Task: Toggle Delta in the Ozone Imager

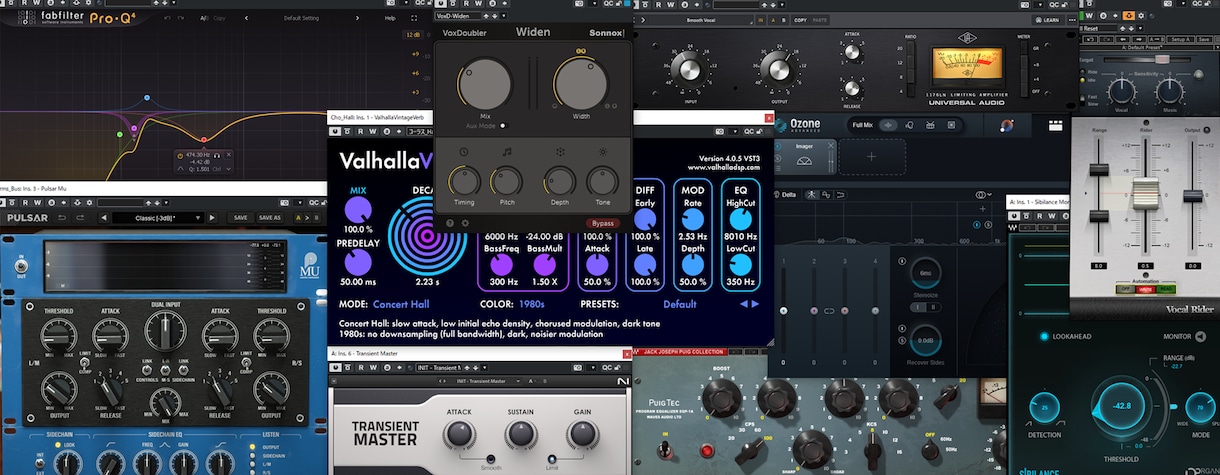Action: [x=783, y=194]
